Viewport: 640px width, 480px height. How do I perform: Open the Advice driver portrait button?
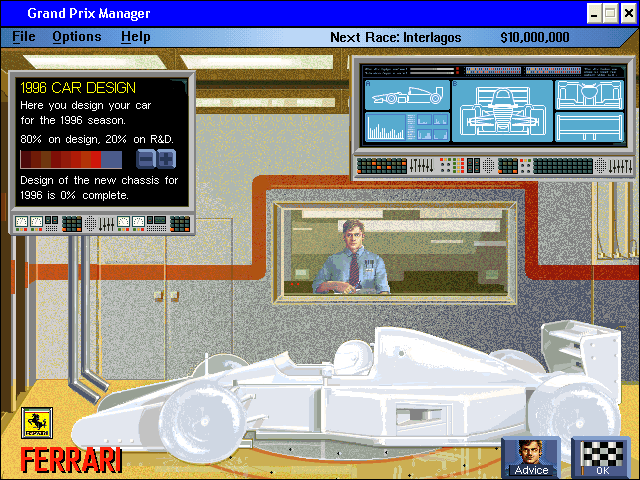[531, 458]
